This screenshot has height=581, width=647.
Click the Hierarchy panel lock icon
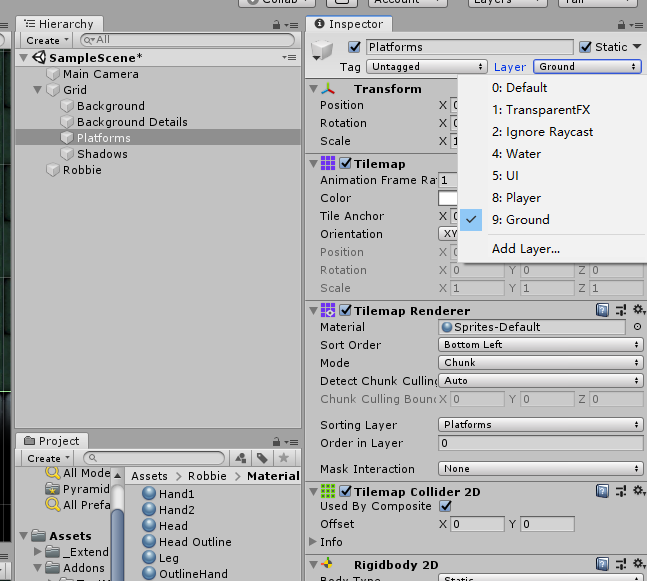[276, 25]
